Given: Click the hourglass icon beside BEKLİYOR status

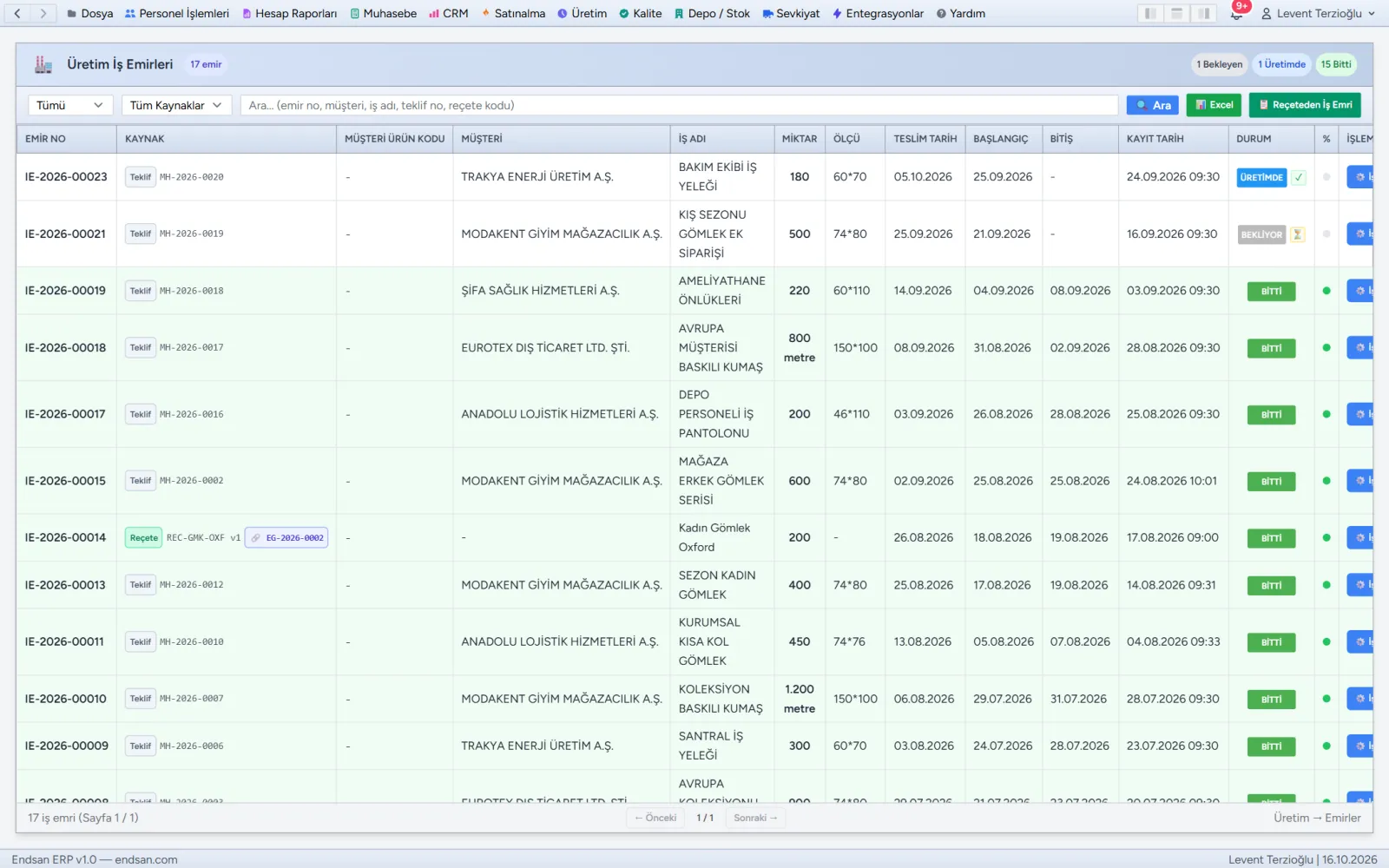Looking at the screenshot, I should coord(1298,234).
